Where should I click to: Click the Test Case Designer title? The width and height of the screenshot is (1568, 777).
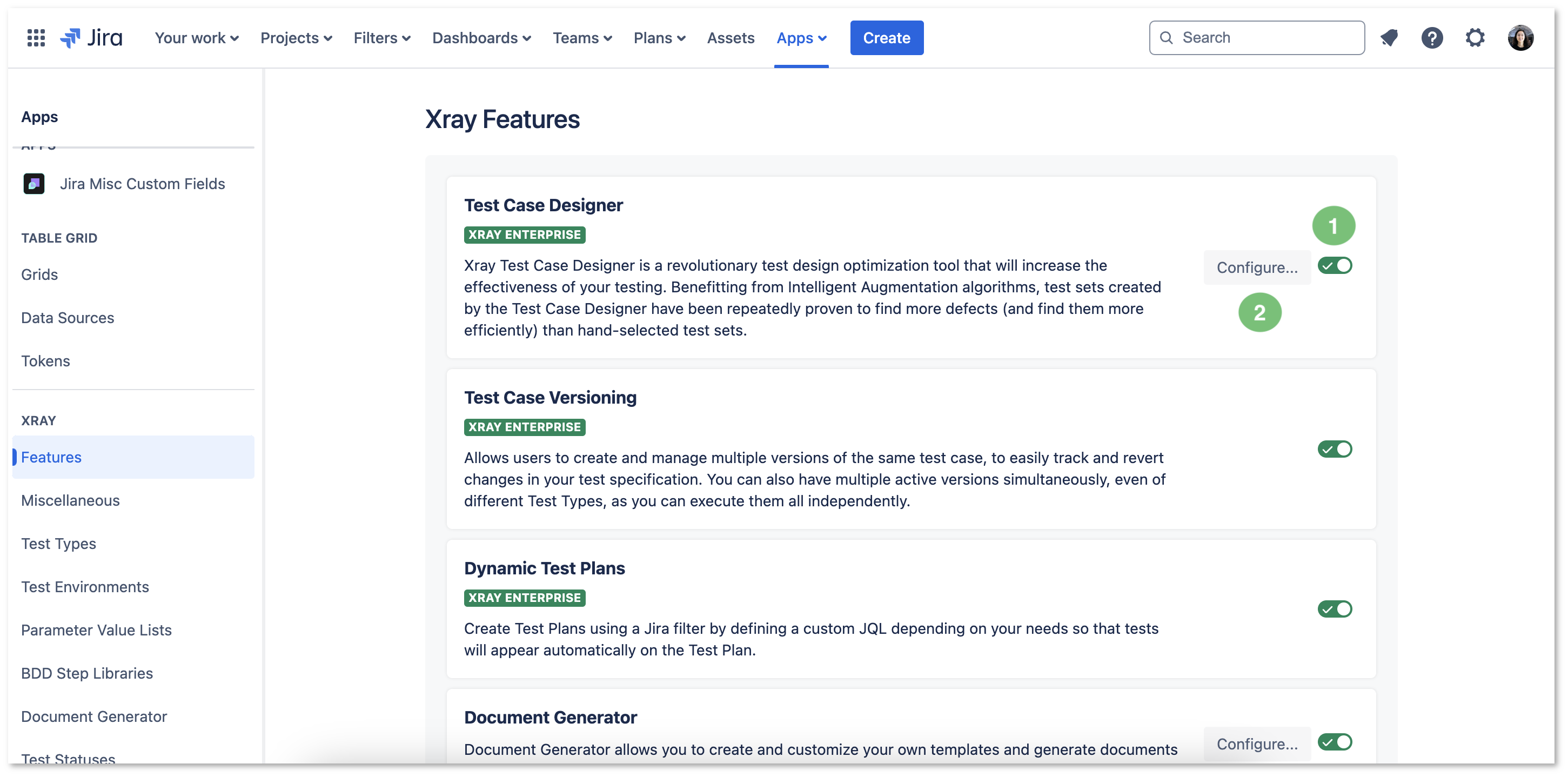[x=543, y=205]
